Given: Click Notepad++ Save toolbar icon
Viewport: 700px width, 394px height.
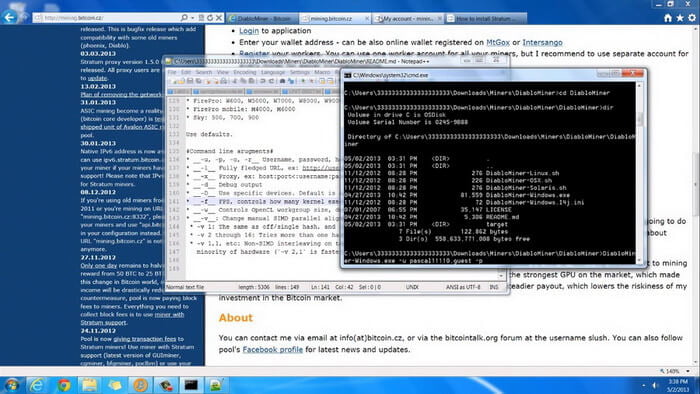Looking at the screenshot, I should (x=190, y=81).
